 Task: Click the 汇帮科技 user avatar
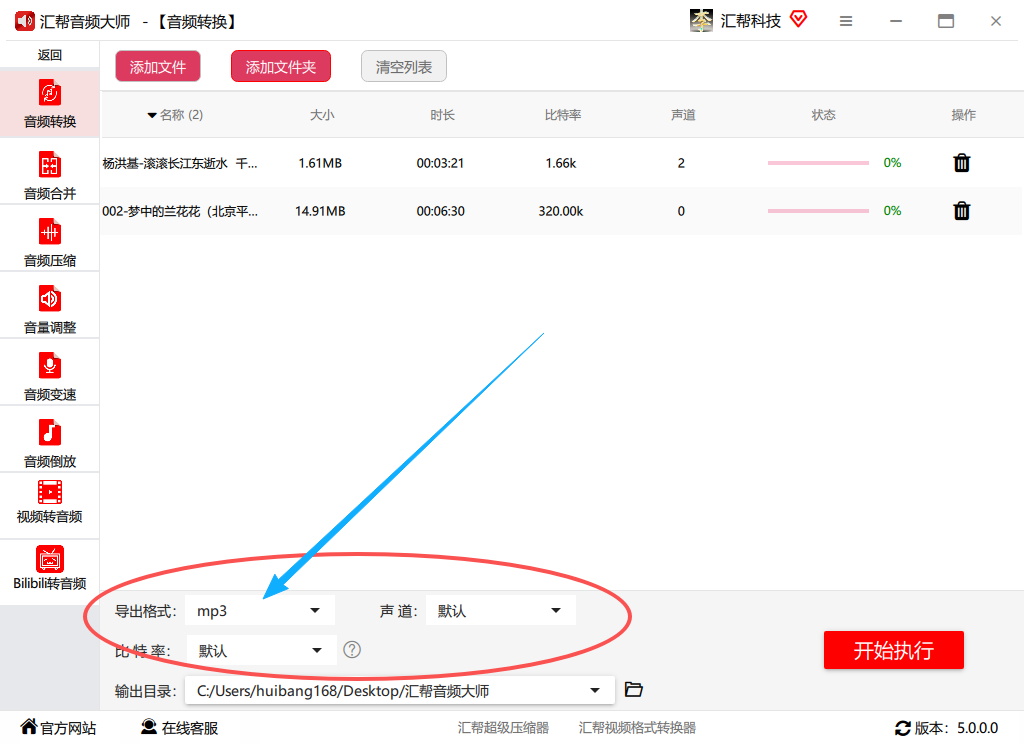pos(701,20)
